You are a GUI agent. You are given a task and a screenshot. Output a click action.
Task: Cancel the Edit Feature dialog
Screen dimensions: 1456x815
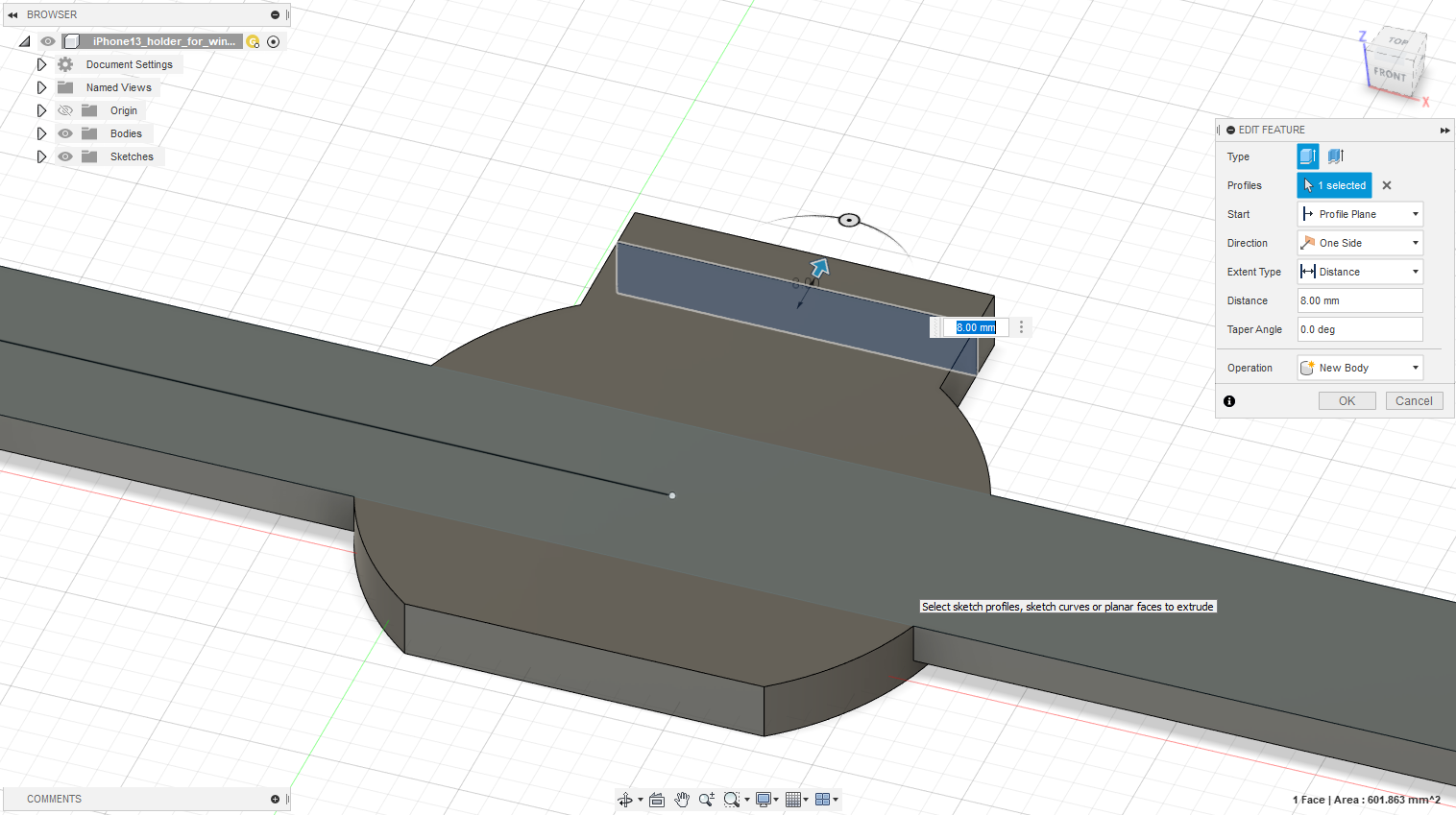pos(1414,401)
